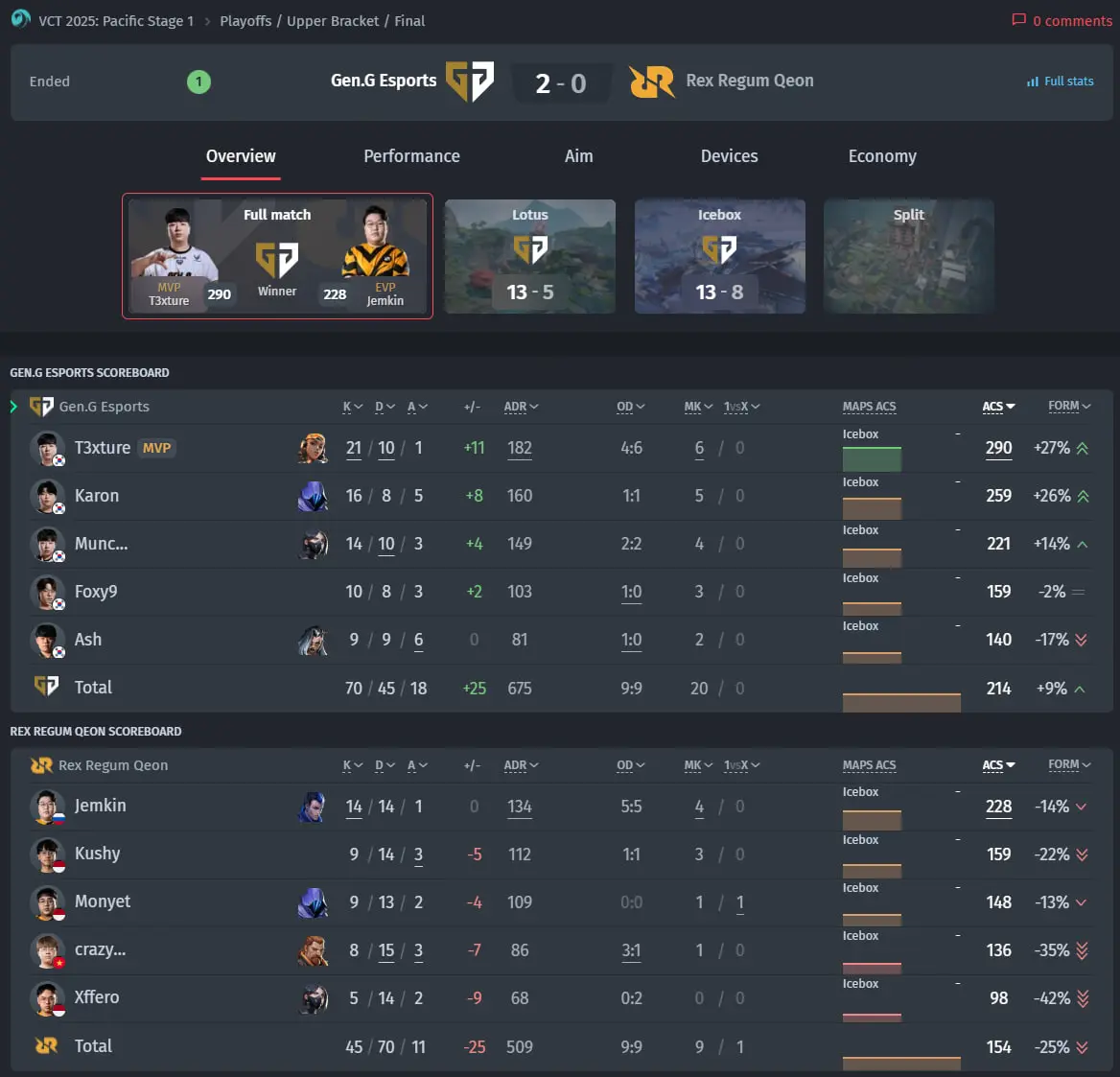Click T3xture's player avatar in scoreboard row
Image resolution: width=1120 pixels, height=1077 pixels.
(47, 449)
